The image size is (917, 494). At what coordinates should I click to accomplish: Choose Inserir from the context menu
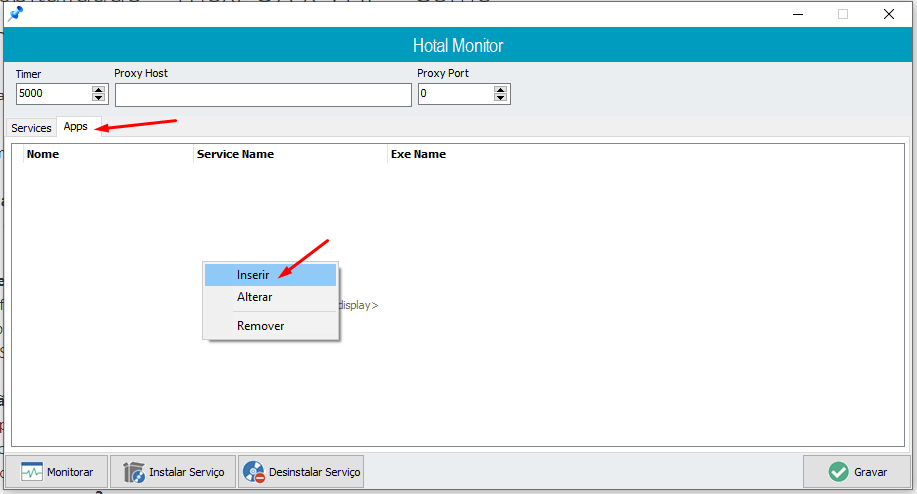(x=270, y=275)
